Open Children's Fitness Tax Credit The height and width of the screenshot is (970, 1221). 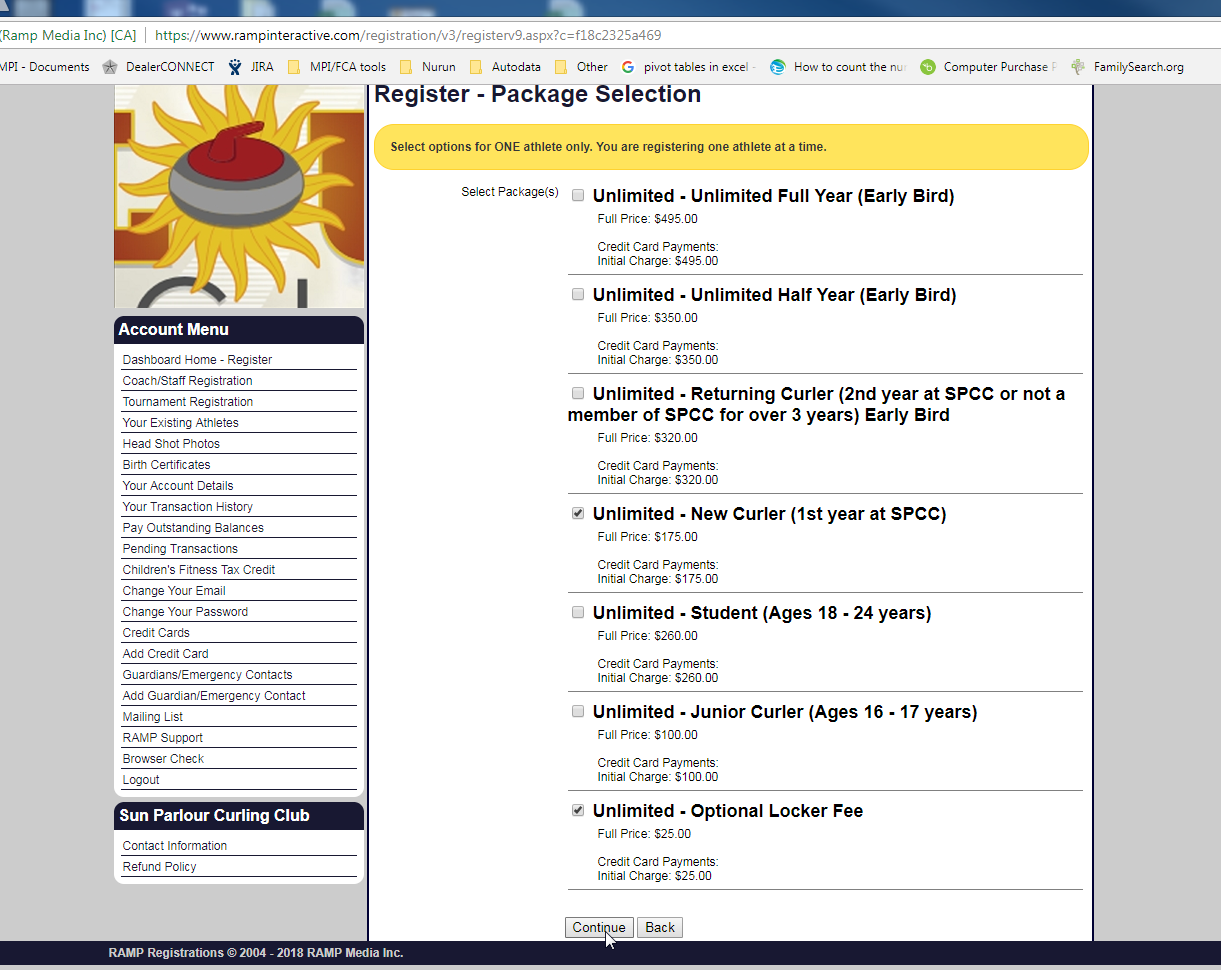(199, 570)
